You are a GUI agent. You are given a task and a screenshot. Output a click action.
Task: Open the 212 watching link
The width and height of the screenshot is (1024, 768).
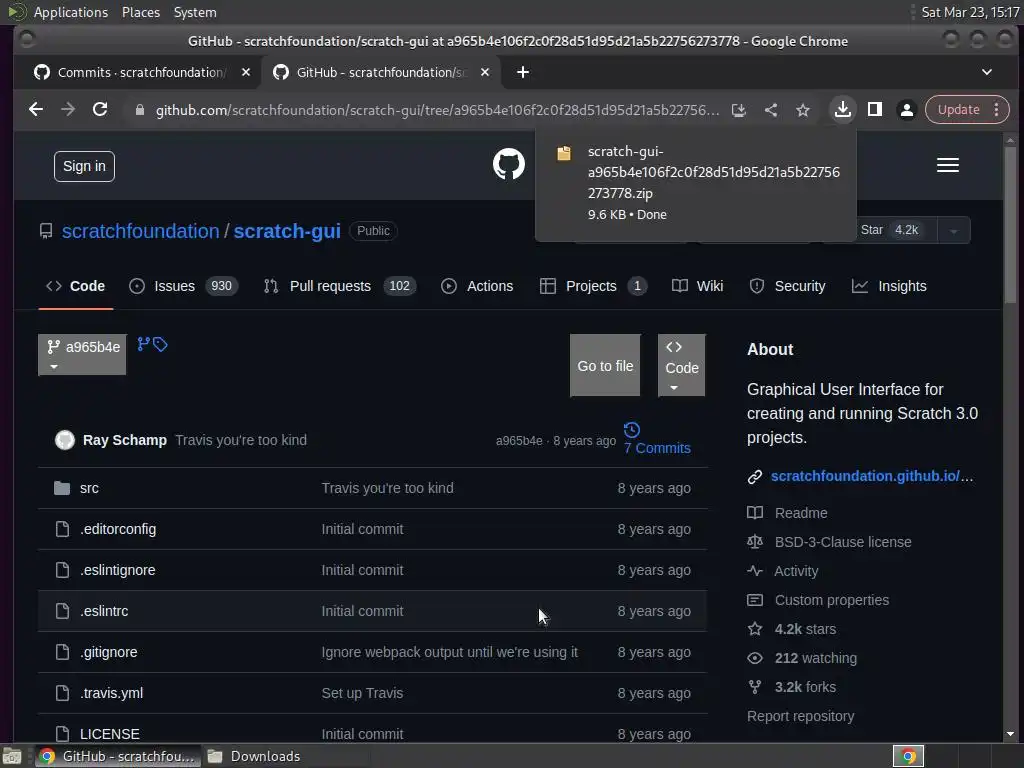pyautogui.click(x=815, y=658)
